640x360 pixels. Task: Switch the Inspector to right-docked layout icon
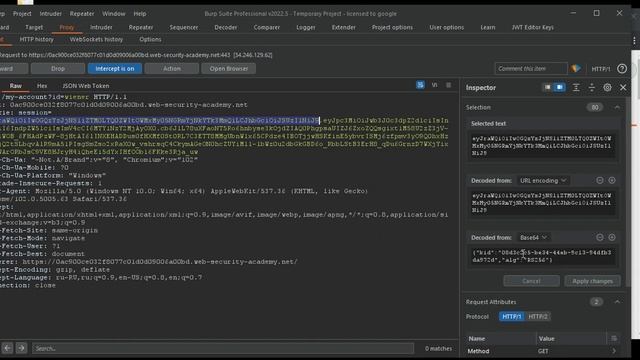560,87
